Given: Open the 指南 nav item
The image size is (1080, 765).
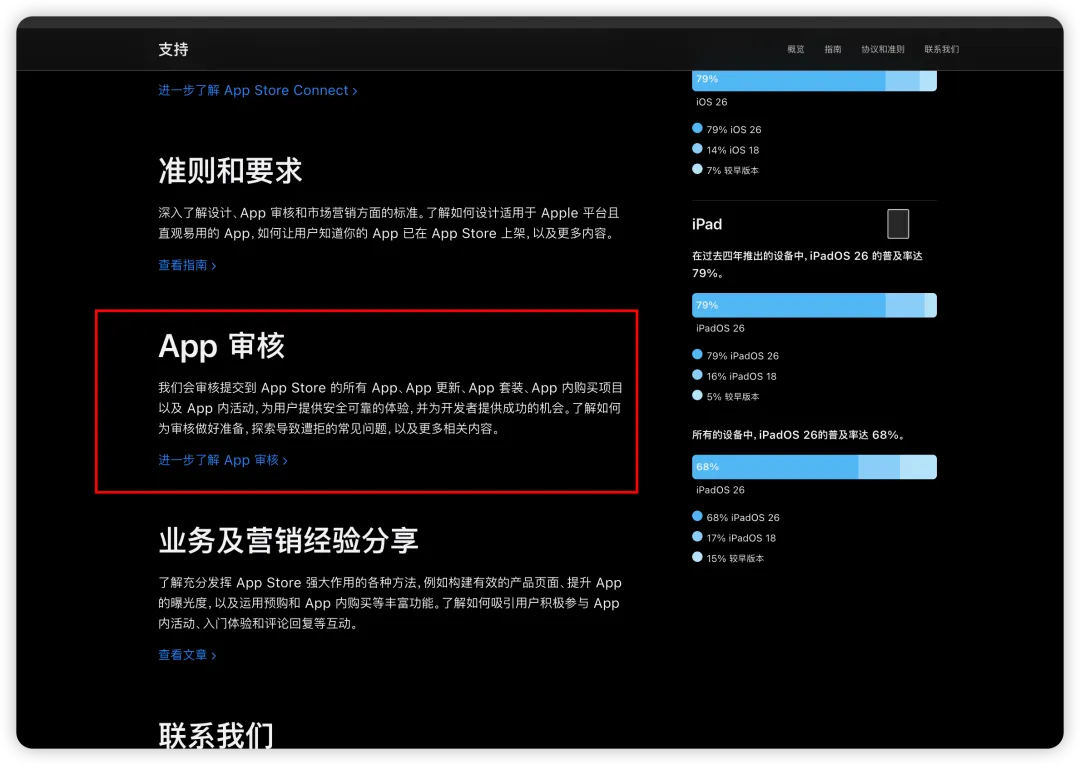Looking at the screenshot, I should tap(833, 50).
